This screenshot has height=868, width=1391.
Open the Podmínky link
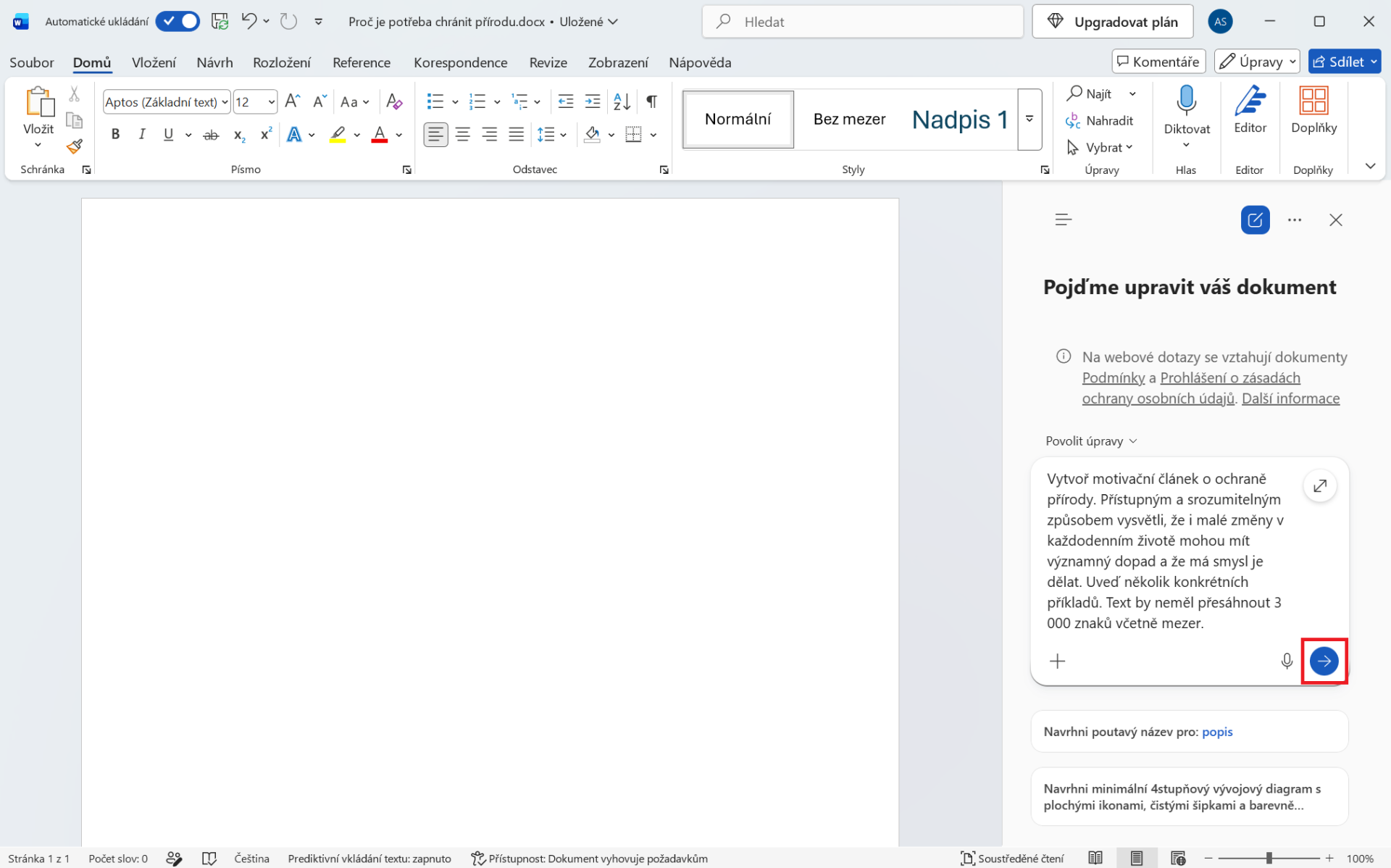[x=1113, y=377]
